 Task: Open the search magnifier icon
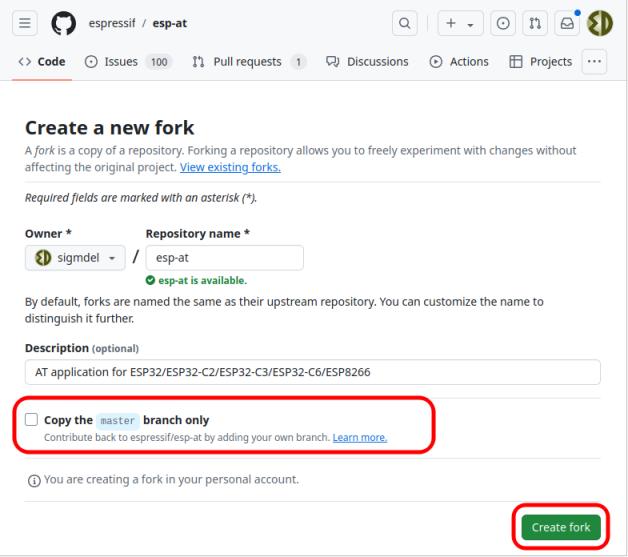click(x=407, y=23)
